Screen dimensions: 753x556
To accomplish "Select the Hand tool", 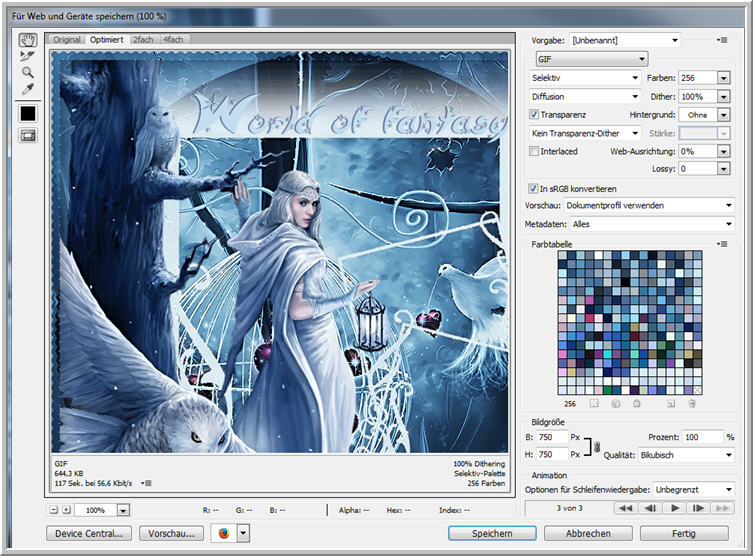I will pos(28,40).
